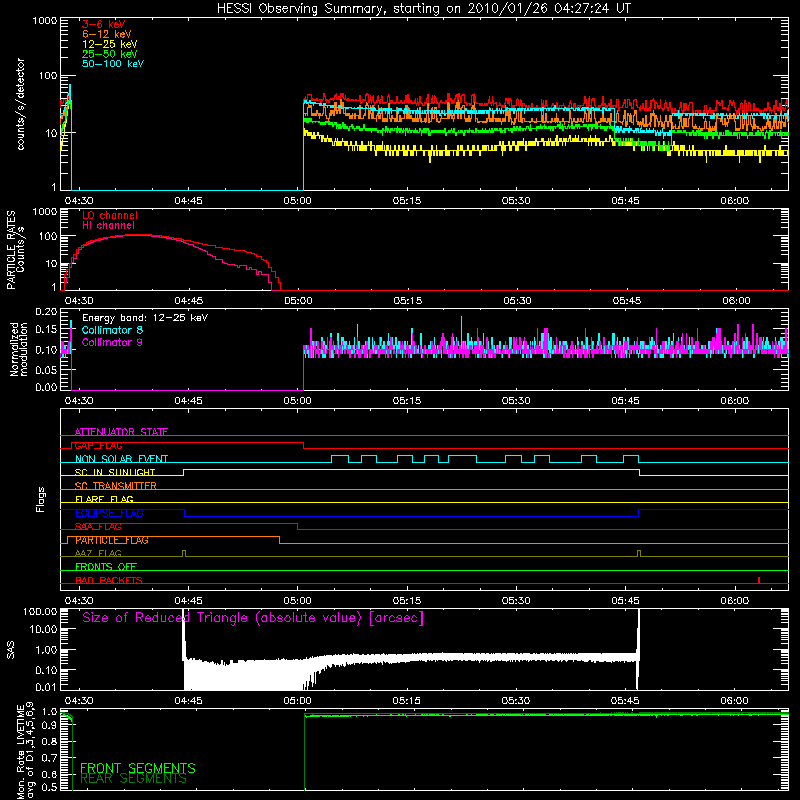Click the HESSI Observing Summary title
Screen dimensions: 800x800
(x=424, y=9)
